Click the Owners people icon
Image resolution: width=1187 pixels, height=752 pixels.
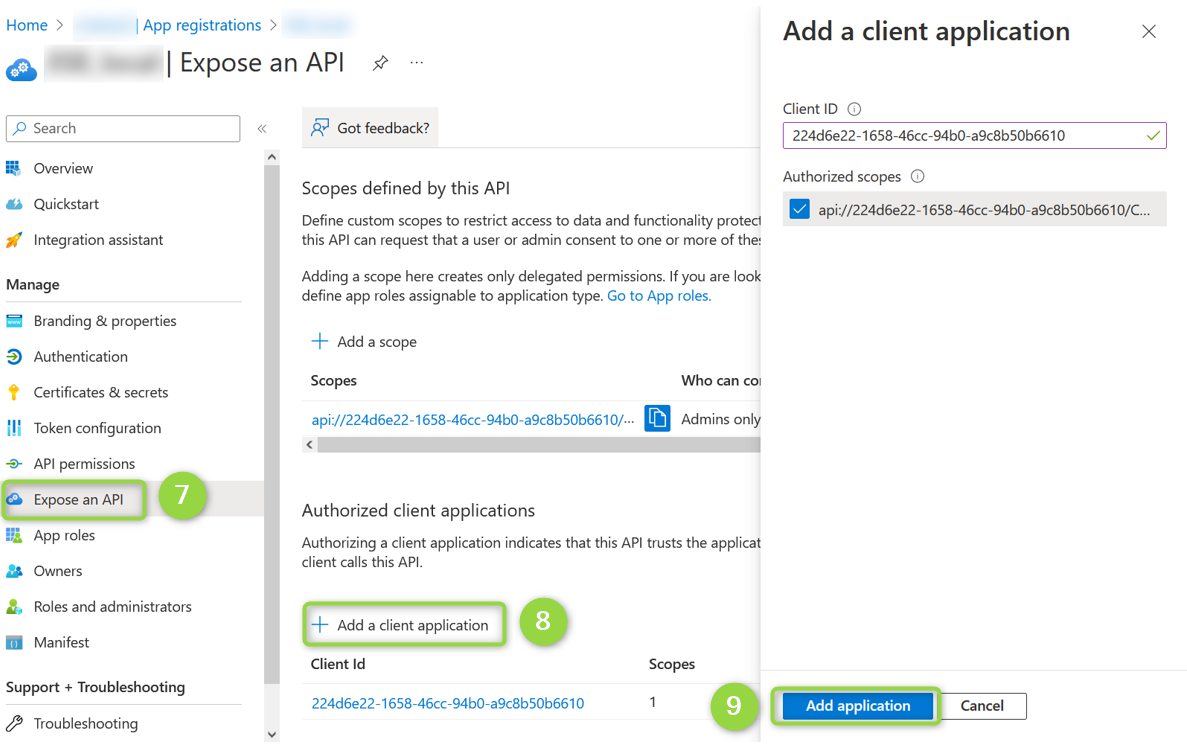[x=14, y=571]
